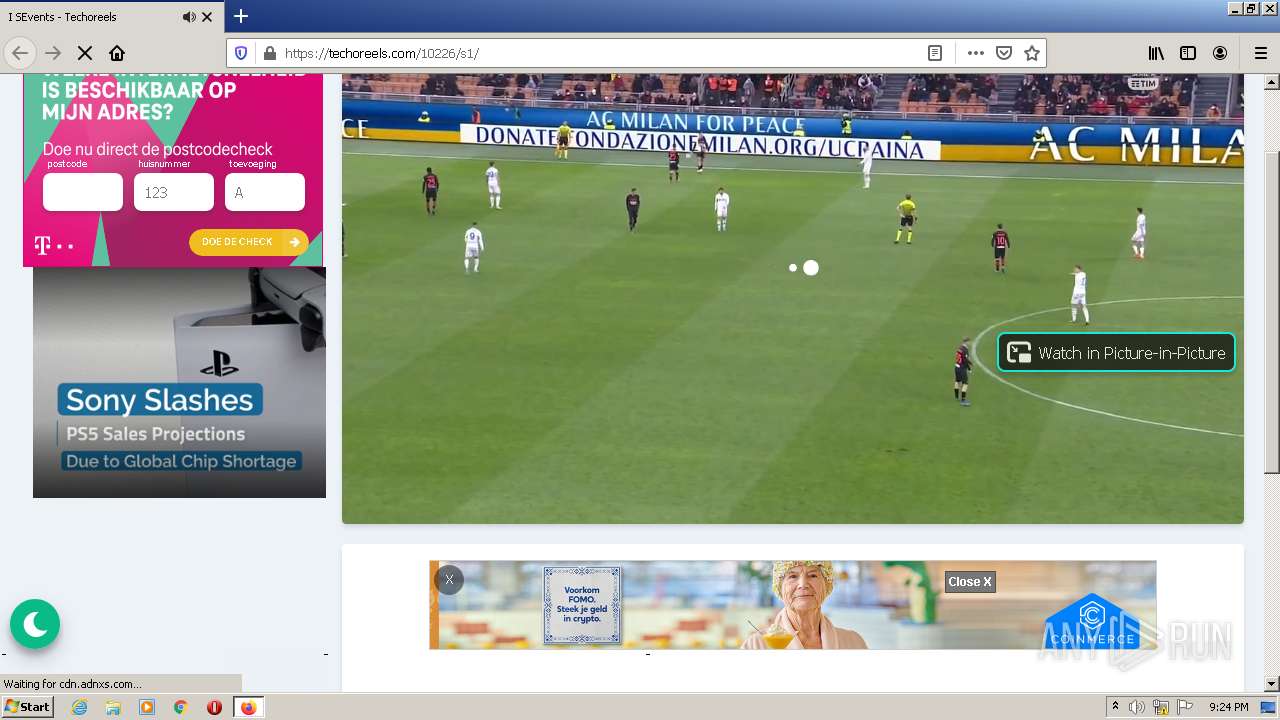
Task: View site security padlock information
Action: coord(269,53)
